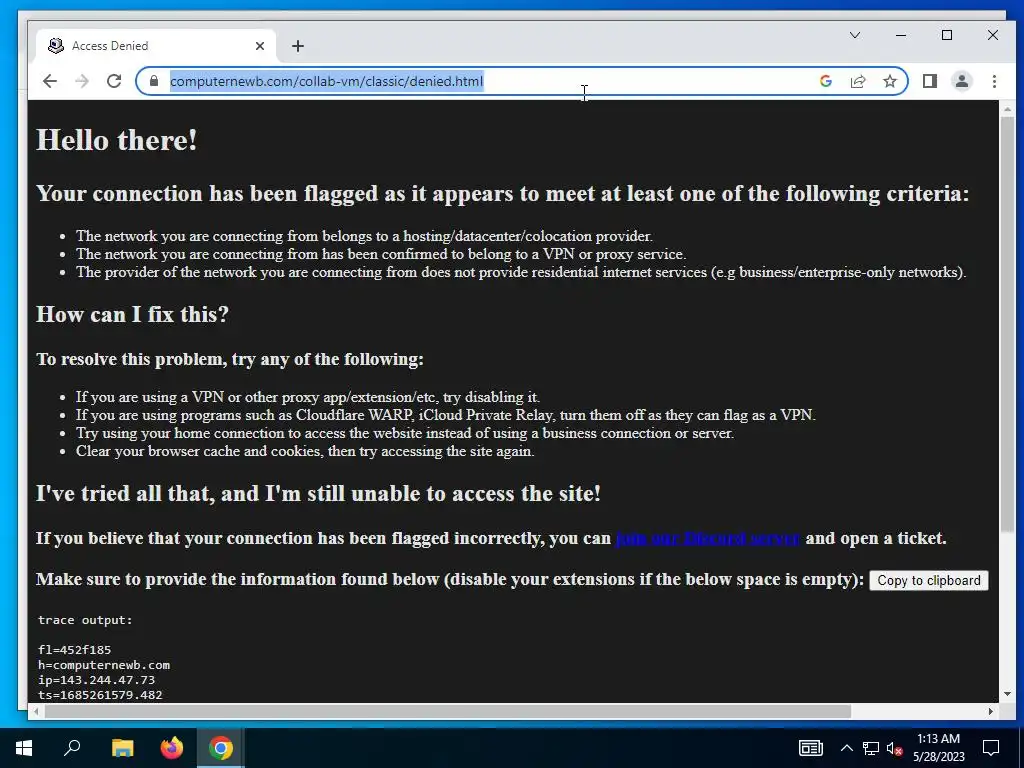Click the bullet about clearing browser cache
The width and height of the screenshot is (1024, 768).
click(x=305, y=451)
